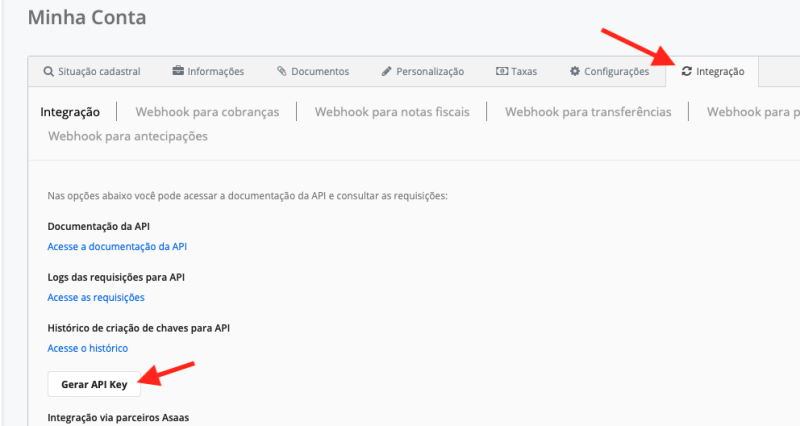The width and height of the screenshot is (800, 426).
Task: Click the refresh icon on Integração tab
Action: (x=686, y=72)
